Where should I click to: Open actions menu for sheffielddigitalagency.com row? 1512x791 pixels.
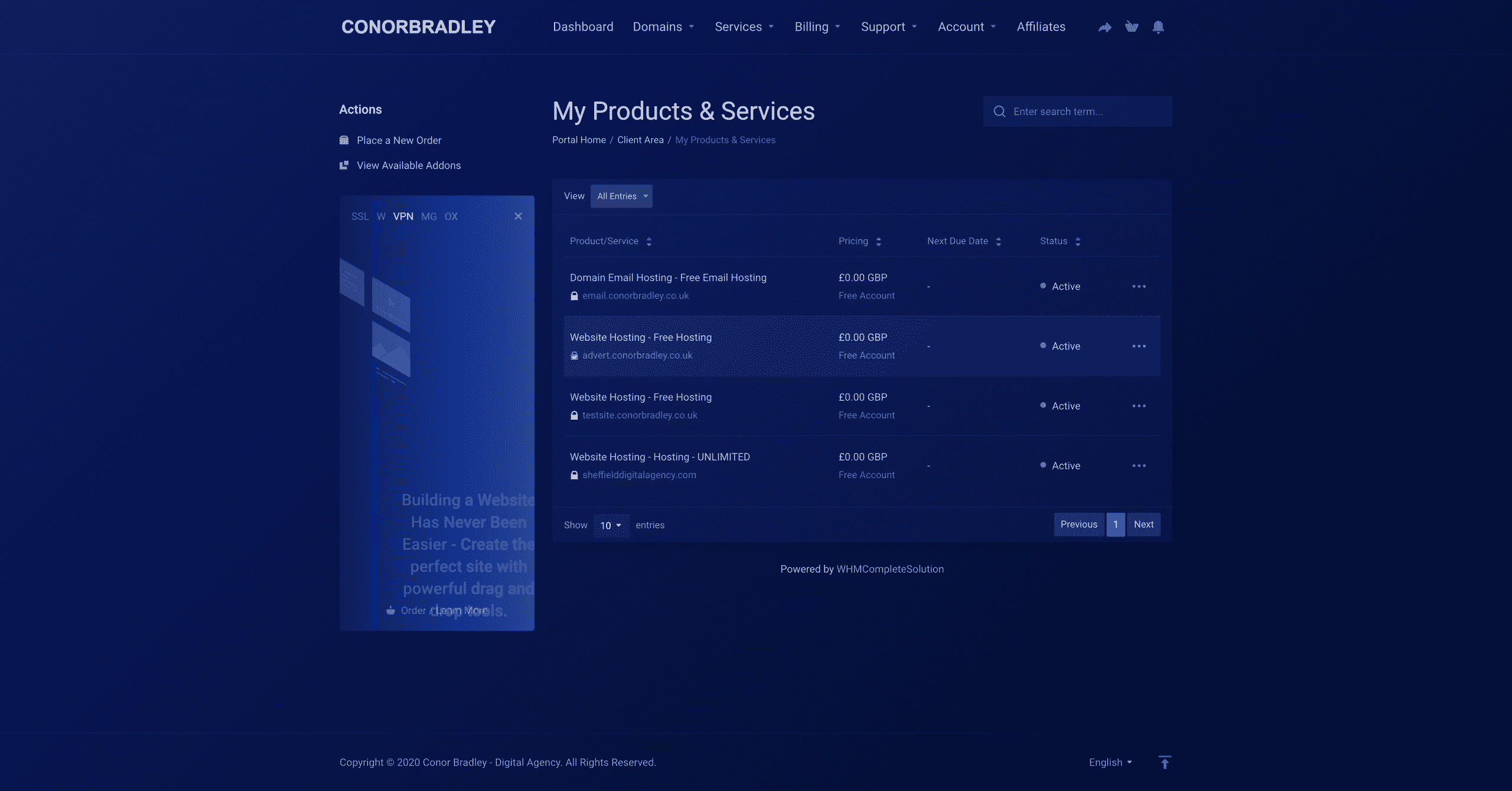[x=1139, y=466]
